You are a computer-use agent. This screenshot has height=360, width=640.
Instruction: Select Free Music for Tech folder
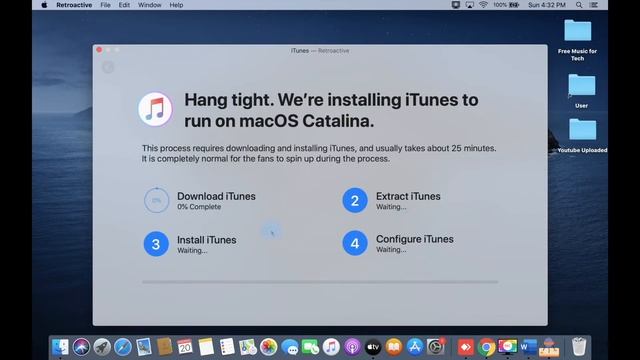tap(578, 40)
